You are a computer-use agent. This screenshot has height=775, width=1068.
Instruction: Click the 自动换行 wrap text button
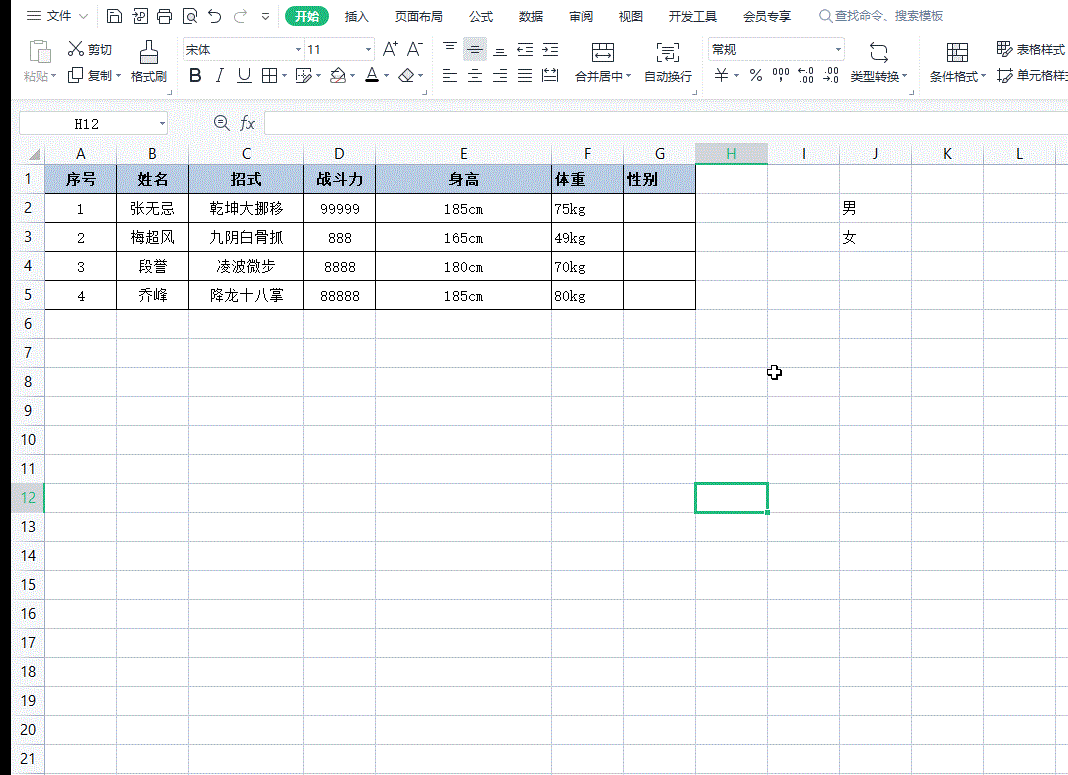pos(667,62)
